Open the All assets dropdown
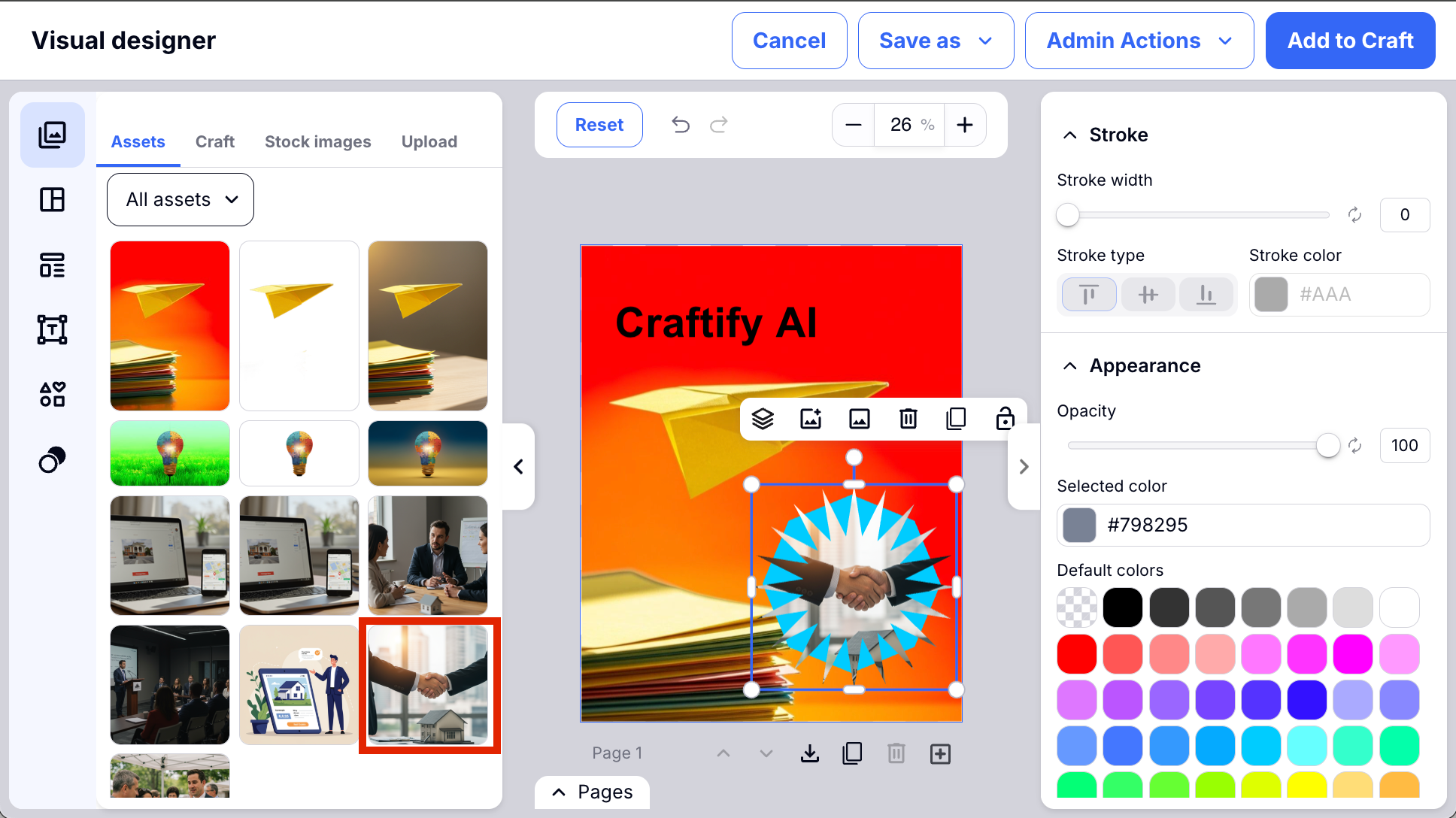 click(180, 200)
